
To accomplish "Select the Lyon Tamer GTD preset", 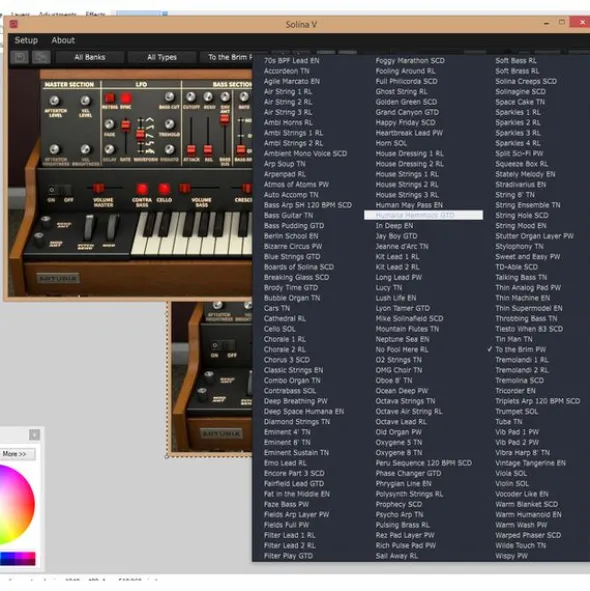I will click(403, 308).
